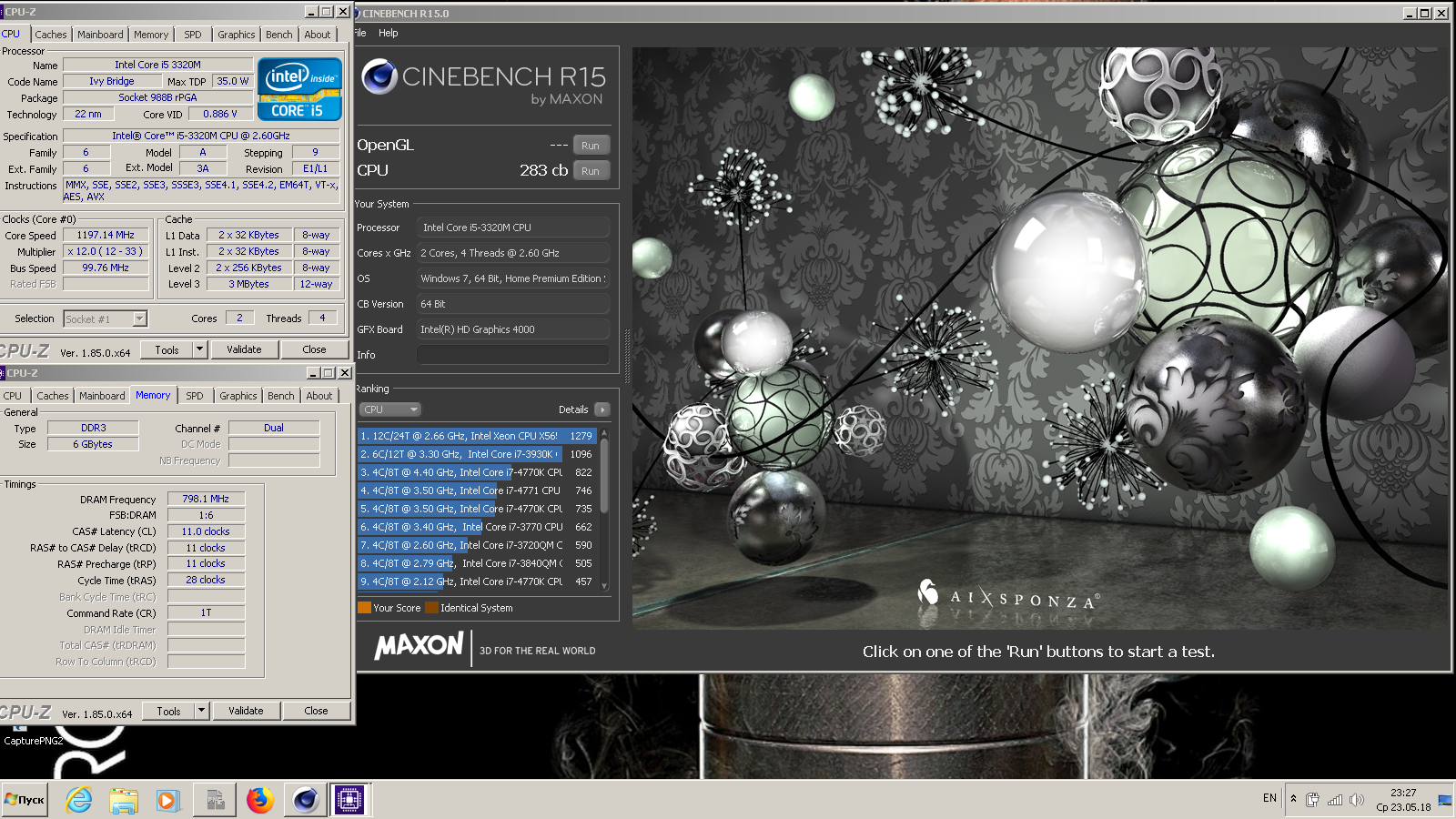Open the Details arrow button in Ranking
The width and height of the screenshot is (1456, 819).
pyautogui.click(x=602, y=409)
